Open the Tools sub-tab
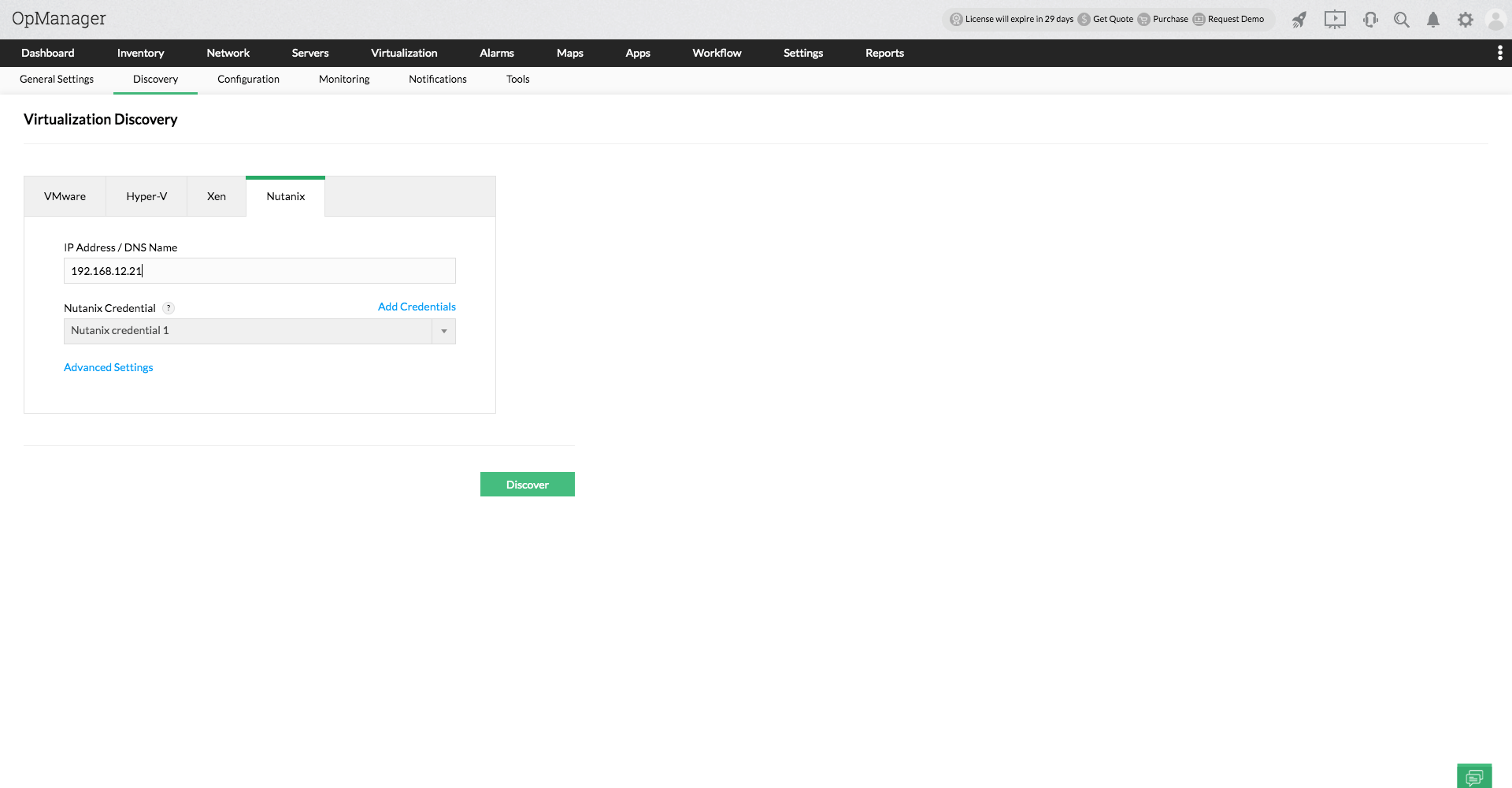 [x=518, y=80]
